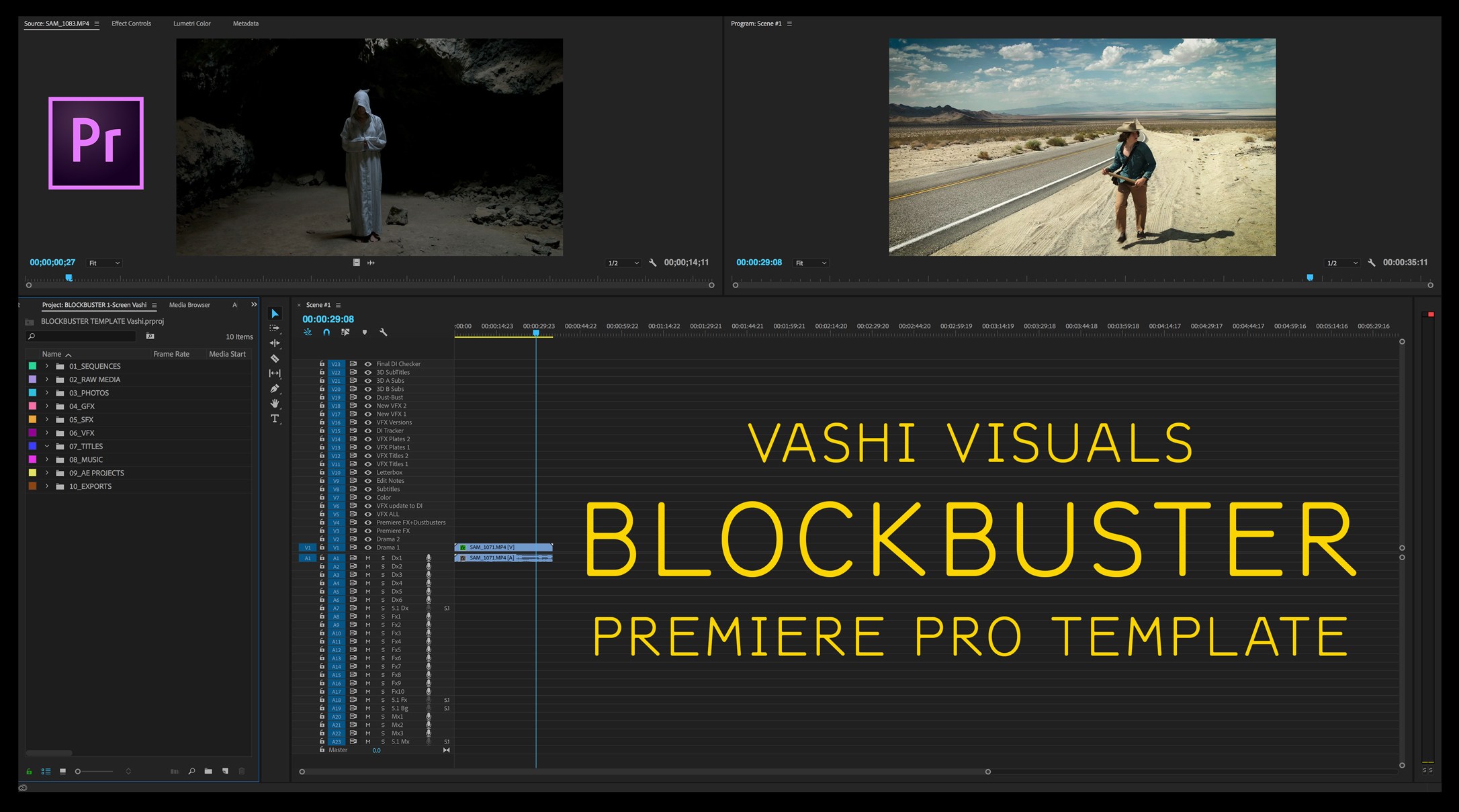Create New Bin in Project panel

(208, 771)
